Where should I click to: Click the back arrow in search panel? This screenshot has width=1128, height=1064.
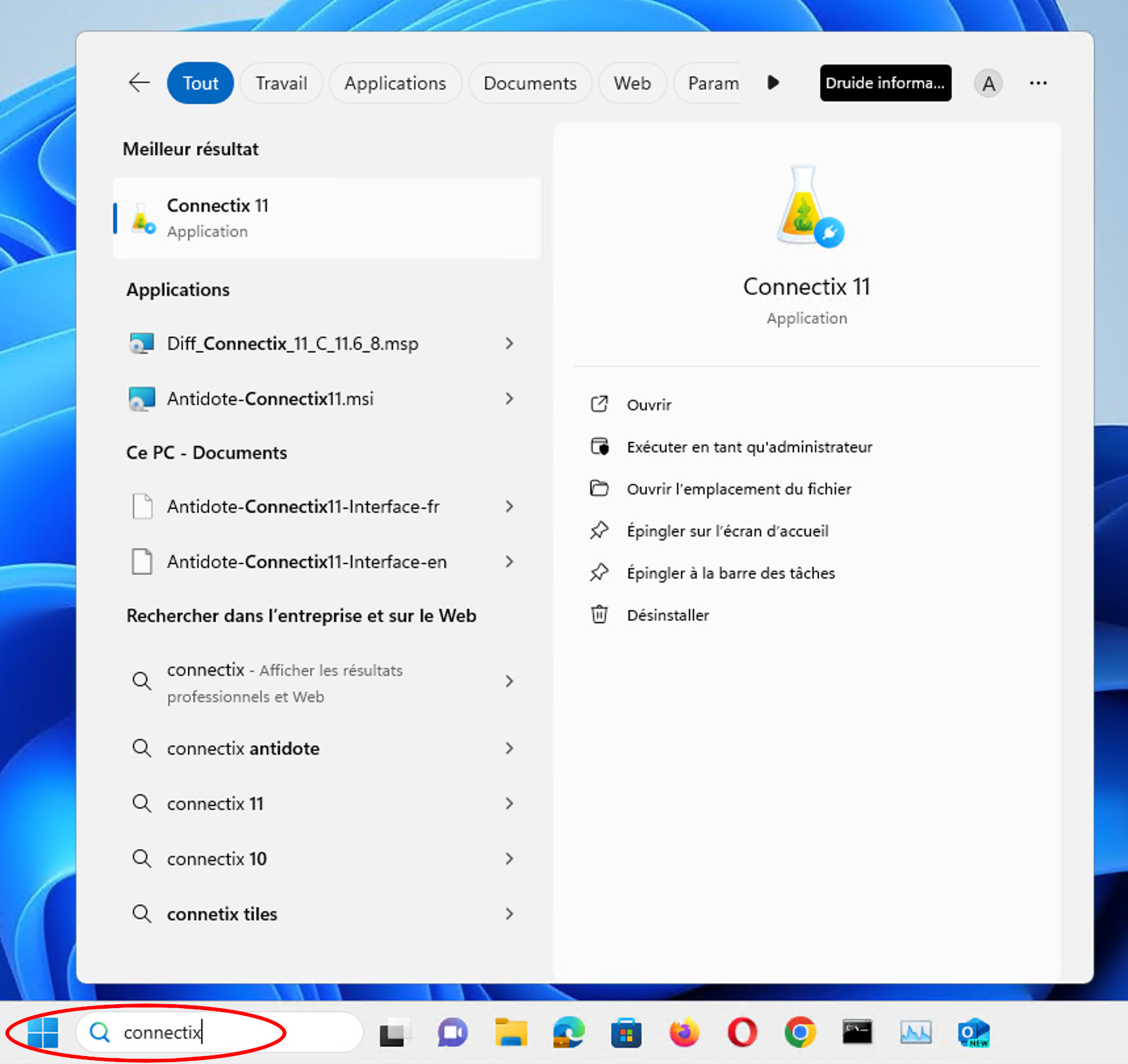click(x=139, y=83)
